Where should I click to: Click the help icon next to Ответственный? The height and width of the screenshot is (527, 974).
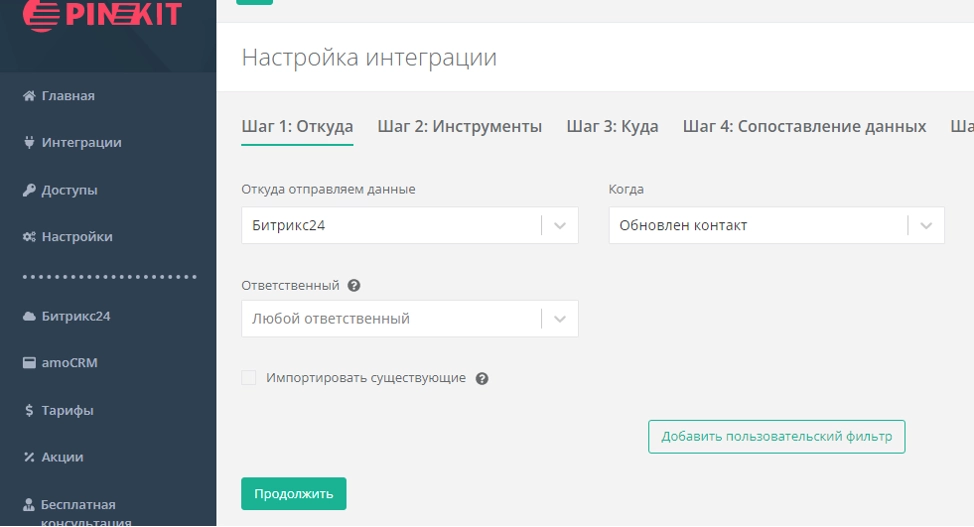[354, 286]
